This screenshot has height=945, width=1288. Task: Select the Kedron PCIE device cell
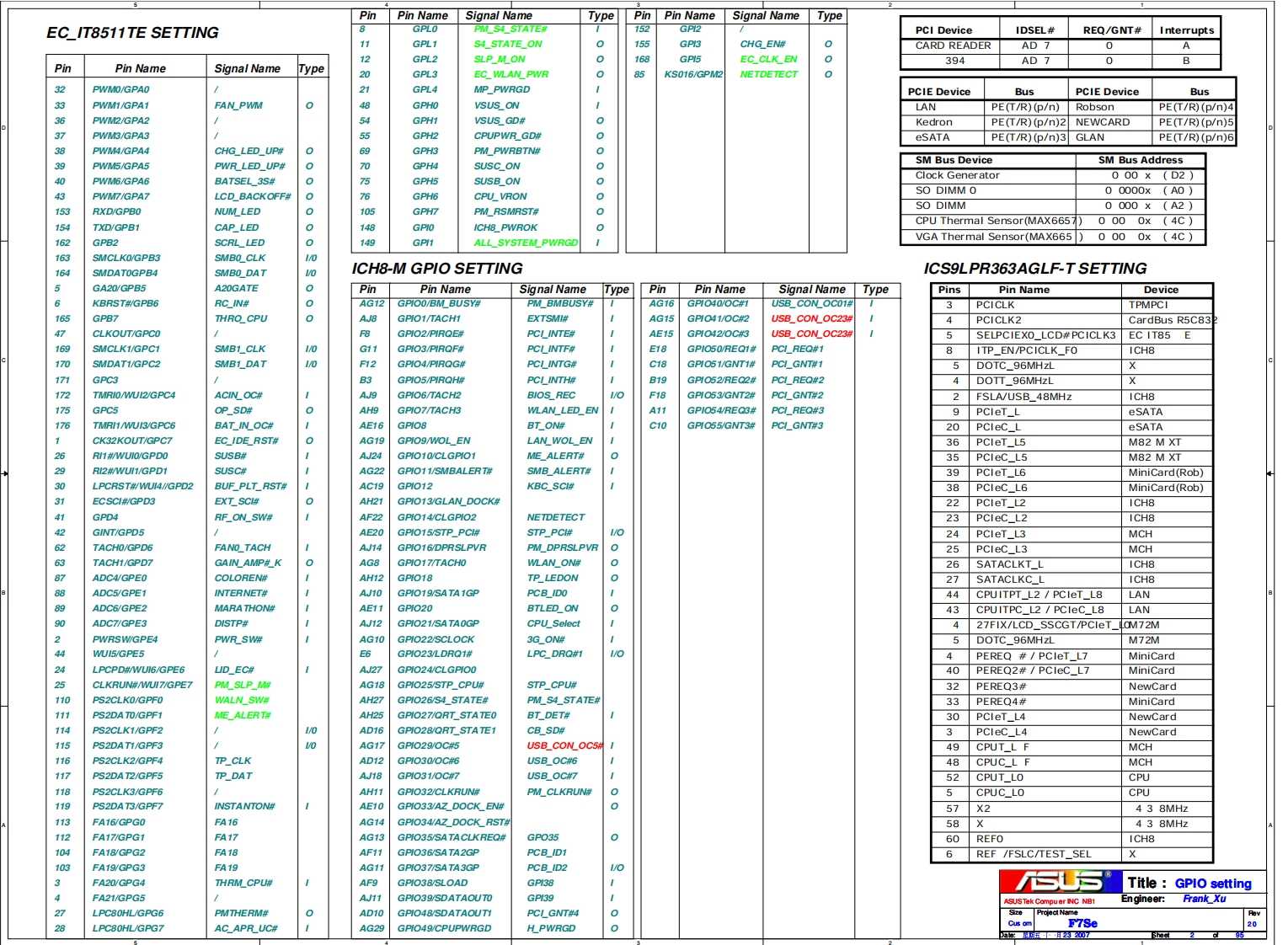pyautogui.click(x=933, y=122)
